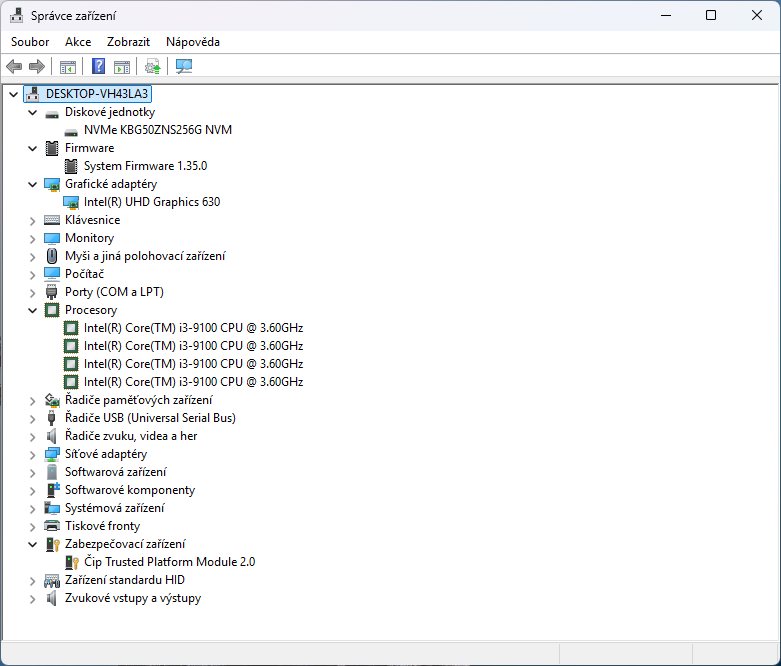Click the Zařízení standardu HID icon
This screenshot has width=781, height=666.
pyautogui.click(x=52, y=580)
